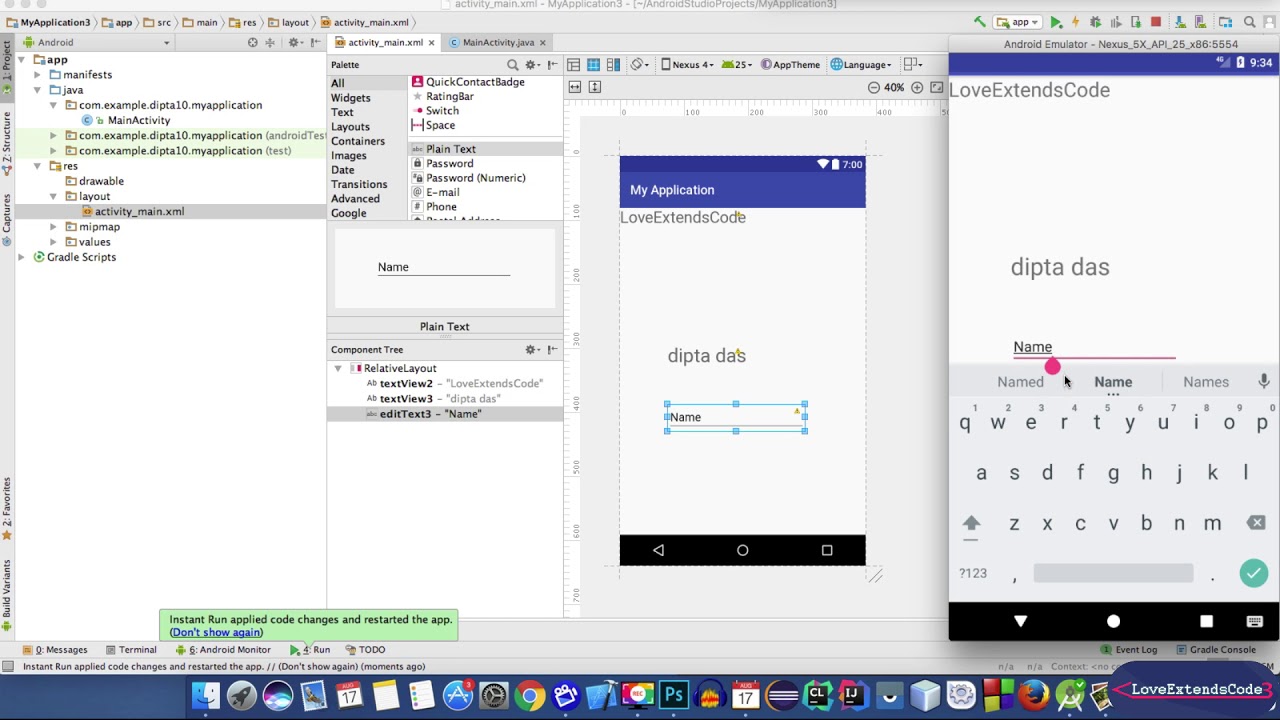The width and height of the screenshot is (1280, 720).
Task: Click Scroll from Source icon in Project pane
Action: 252,42
